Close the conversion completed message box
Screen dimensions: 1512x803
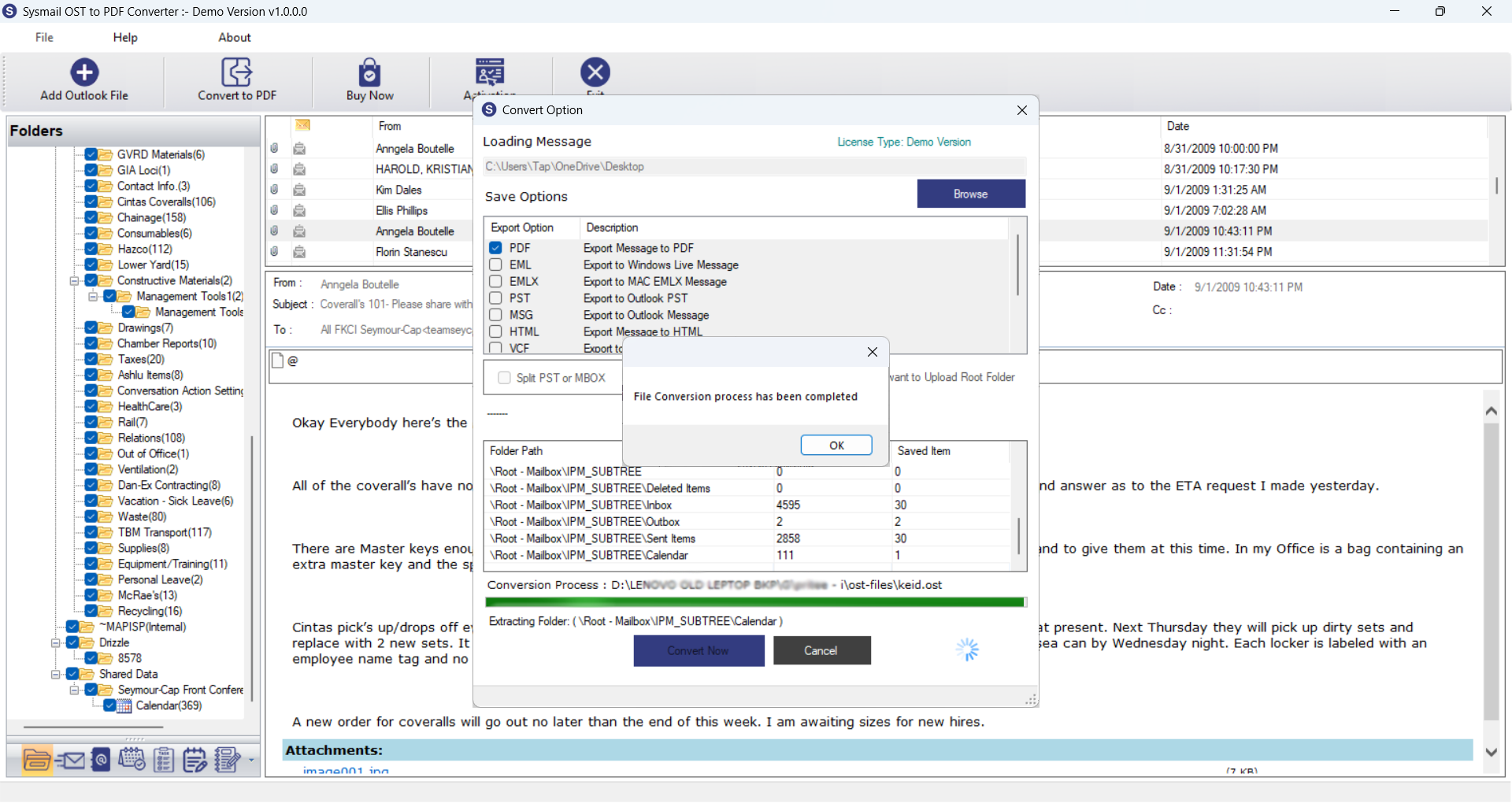873,352
